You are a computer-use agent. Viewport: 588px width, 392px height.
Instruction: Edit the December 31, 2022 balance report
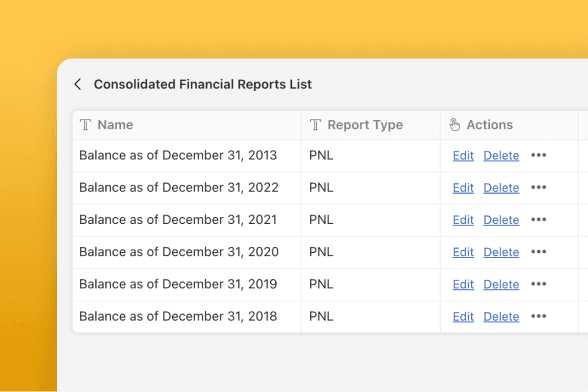(x=463, y=188)
